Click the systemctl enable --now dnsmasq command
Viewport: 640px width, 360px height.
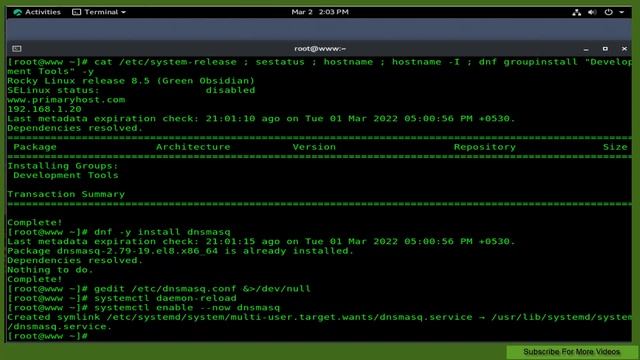[x=187, y=308]
